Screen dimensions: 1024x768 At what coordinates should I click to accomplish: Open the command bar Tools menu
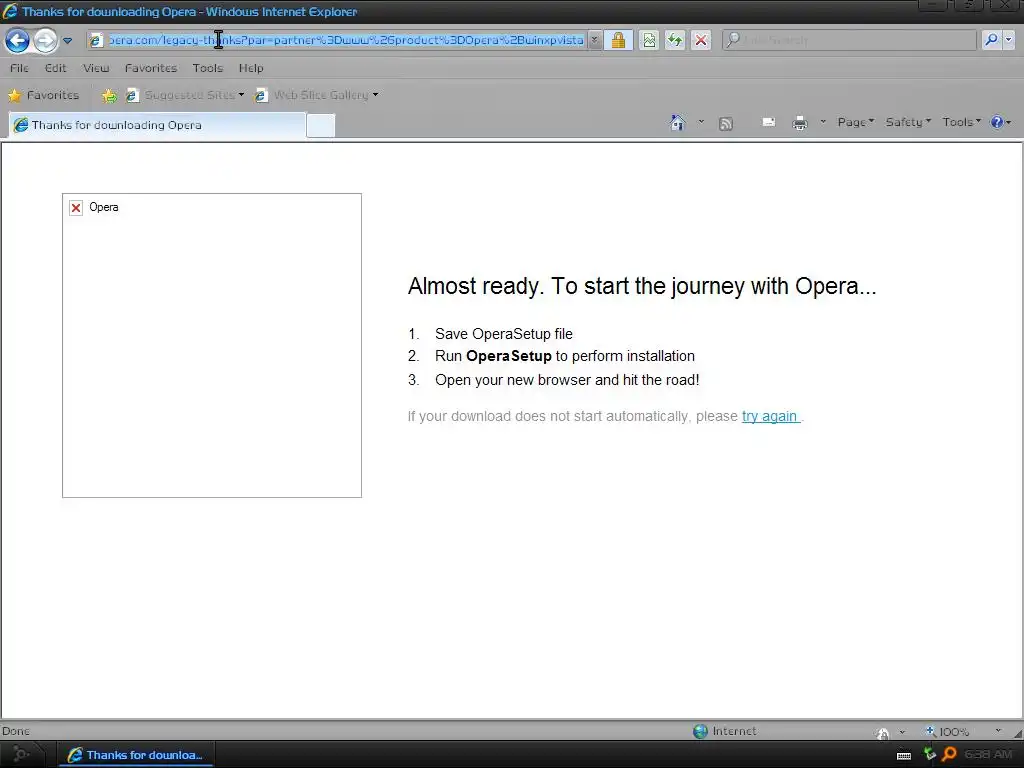pos(961,122)
